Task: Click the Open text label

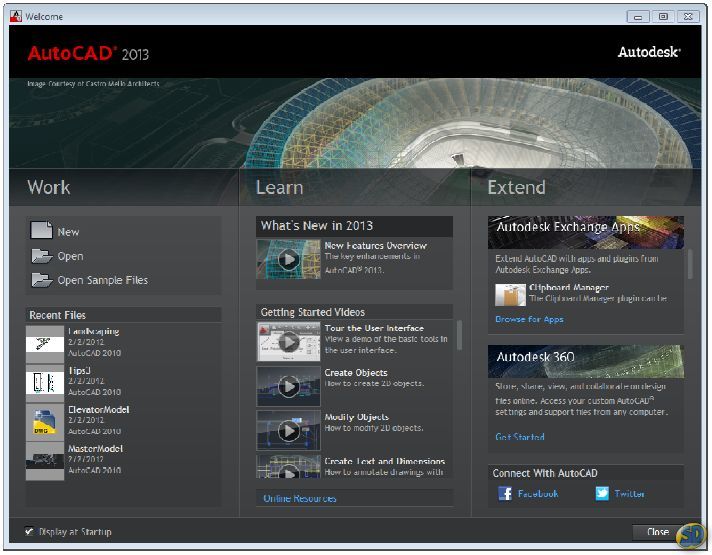Action: 70,256
